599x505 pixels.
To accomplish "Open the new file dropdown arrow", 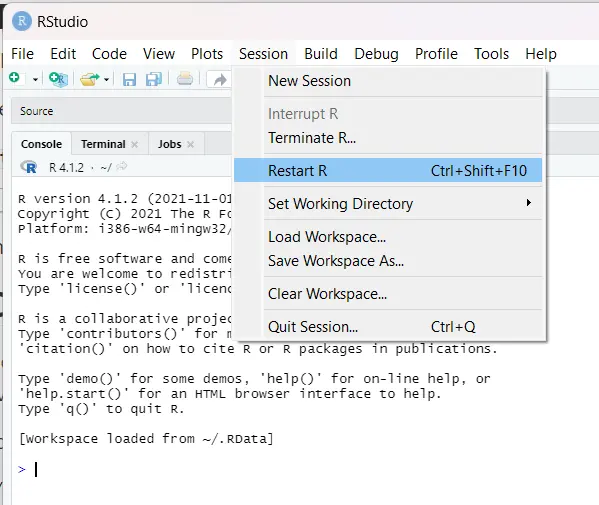I will tap(35, 79).
